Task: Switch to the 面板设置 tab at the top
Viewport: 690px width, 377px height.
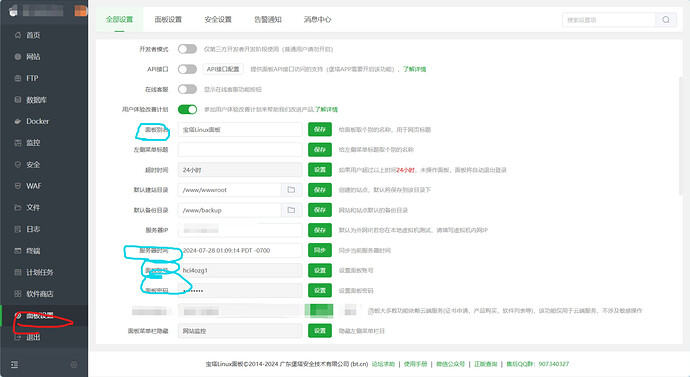Action: pyautogui.click(x=168, y=19)
